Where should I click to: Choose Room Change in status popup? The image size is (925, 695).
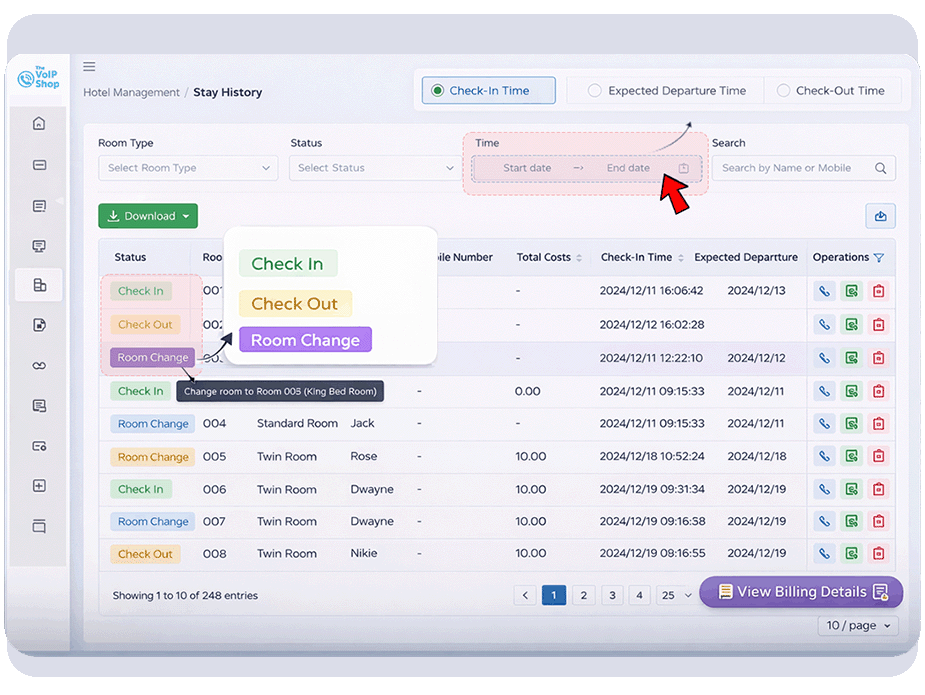point(305,340)
